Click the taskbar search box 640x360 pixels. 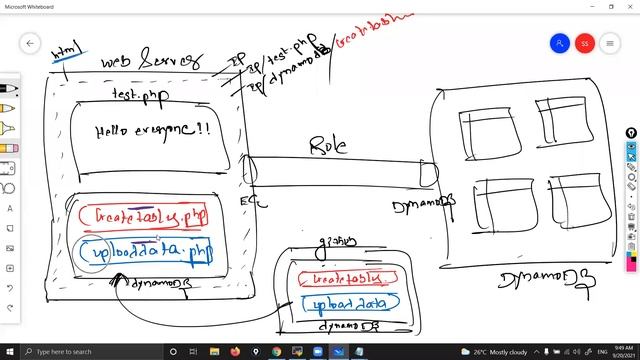click(x=92, y=351)
